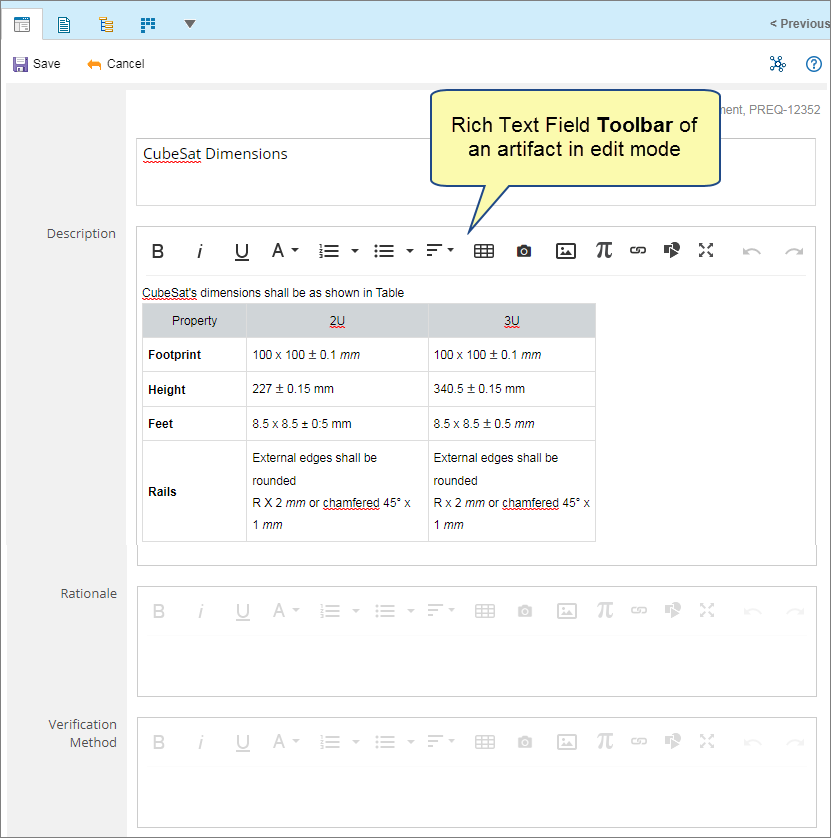Image resolution: width=831 pixels, height=838 pixels.
Task: Insert a hyperlink in the Description field
Action: pos(638,250)
